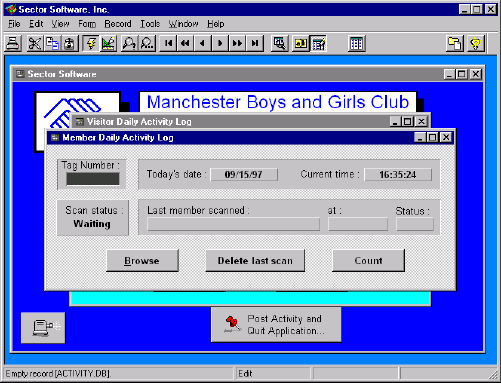Click the View Data lightning bolt icon

coord(91,43)
